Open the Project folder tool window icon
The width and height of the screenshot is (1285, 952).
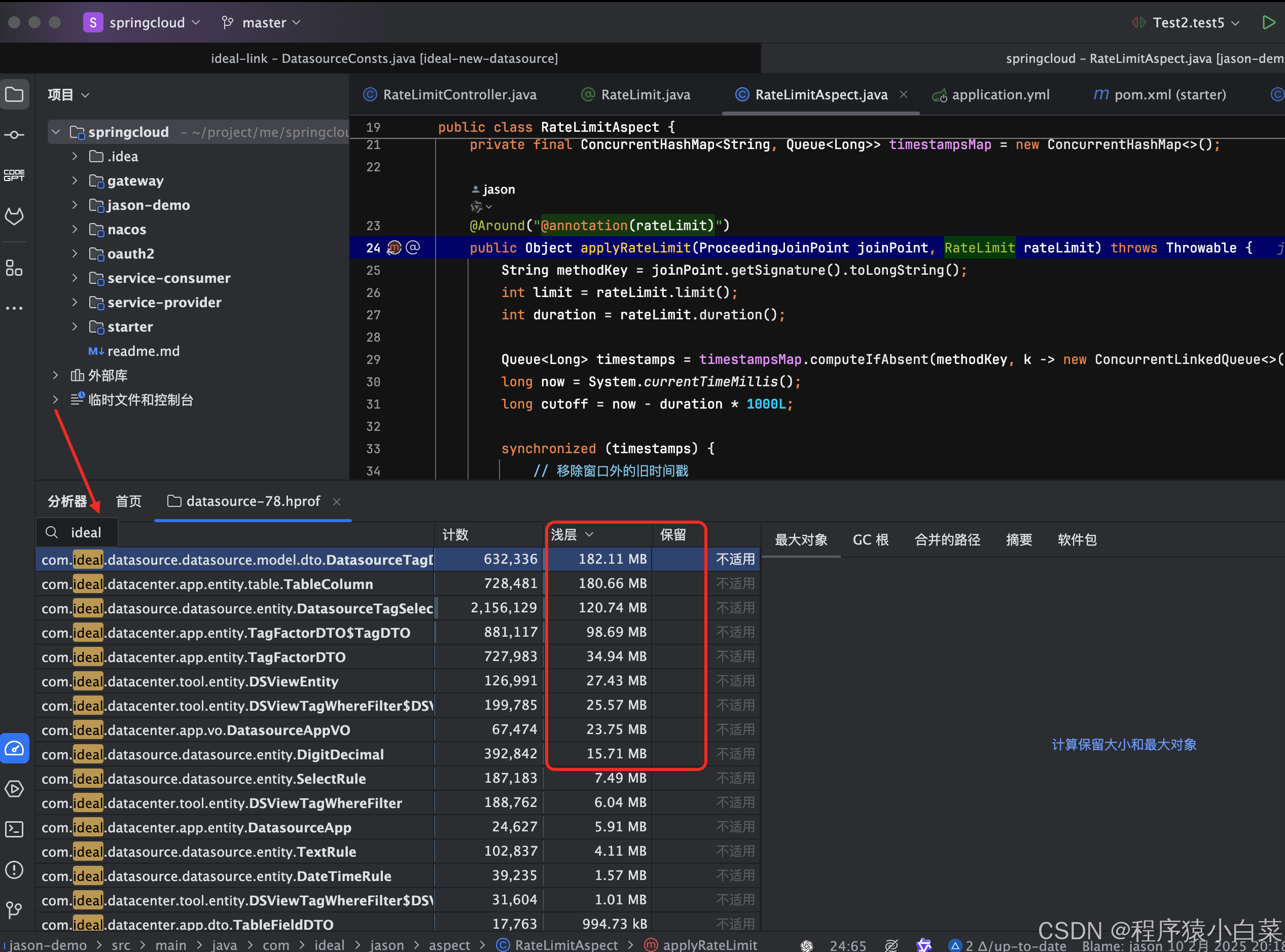point(14,94)
